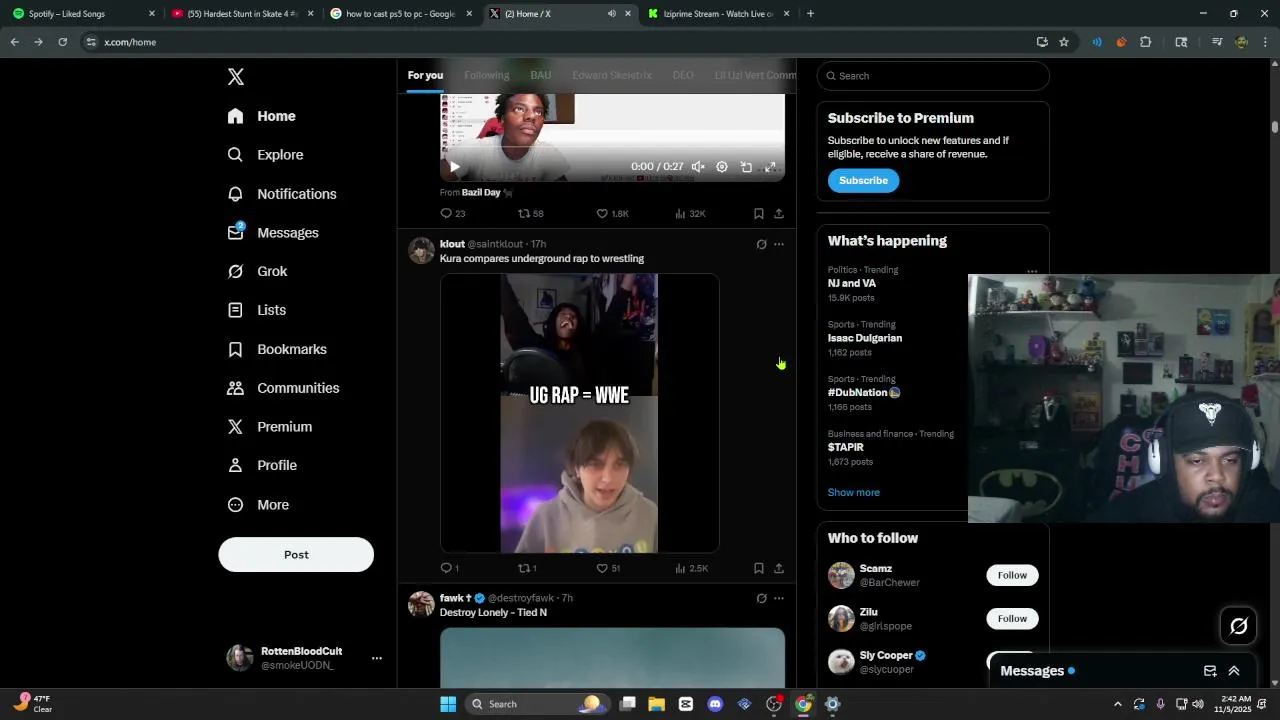The image size is (1280, 720).
Task: Click the X search field
Action: (x=933, y=76)
